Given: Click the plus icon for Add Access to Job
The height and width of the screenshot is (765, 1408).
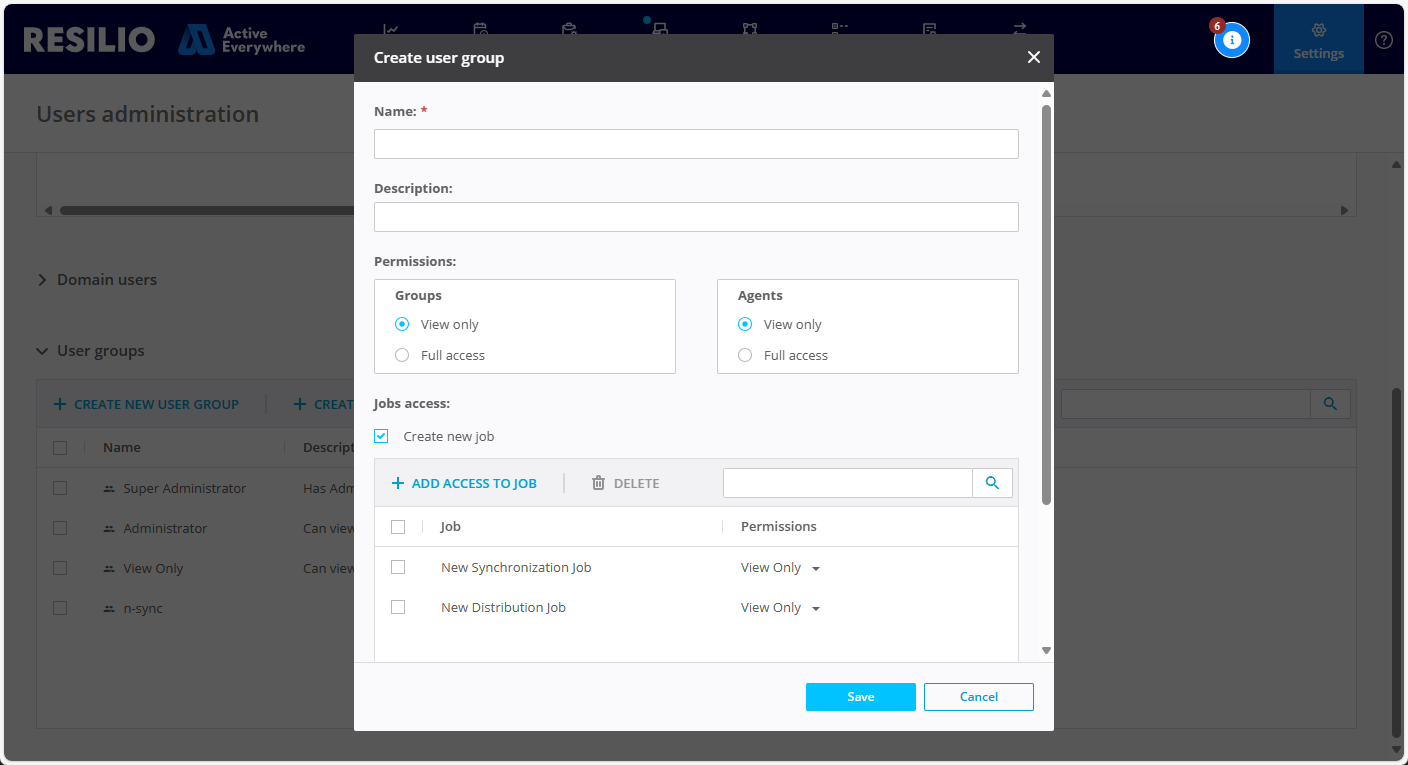Looking at the screenshot, I should [x=398, y=483].
